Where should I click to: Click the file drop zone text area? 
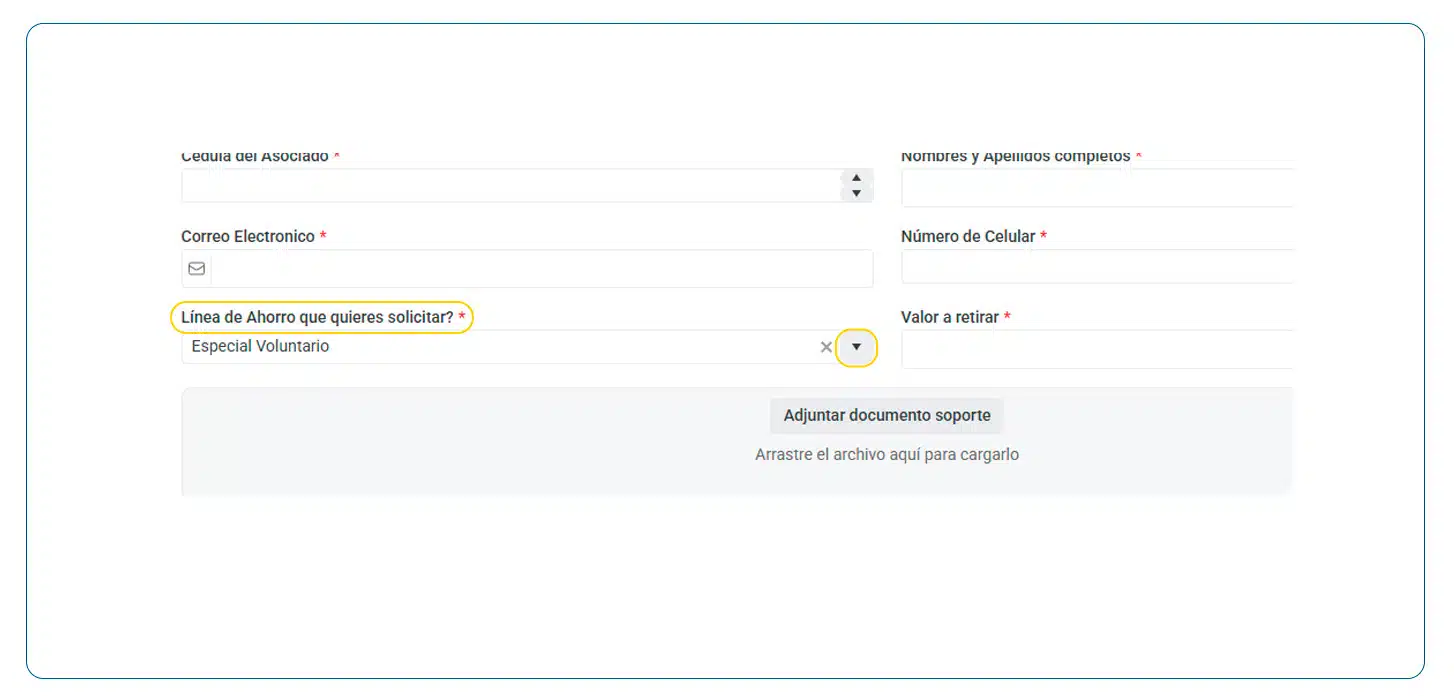[x=886, y=455]
